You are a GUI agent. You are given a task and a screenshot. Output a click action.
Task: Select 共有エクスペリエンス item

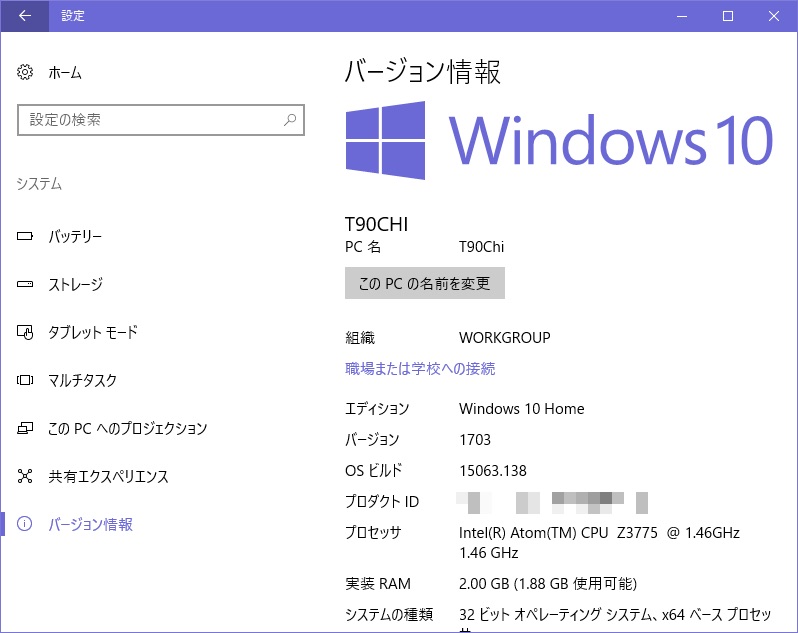click(108, 476)
